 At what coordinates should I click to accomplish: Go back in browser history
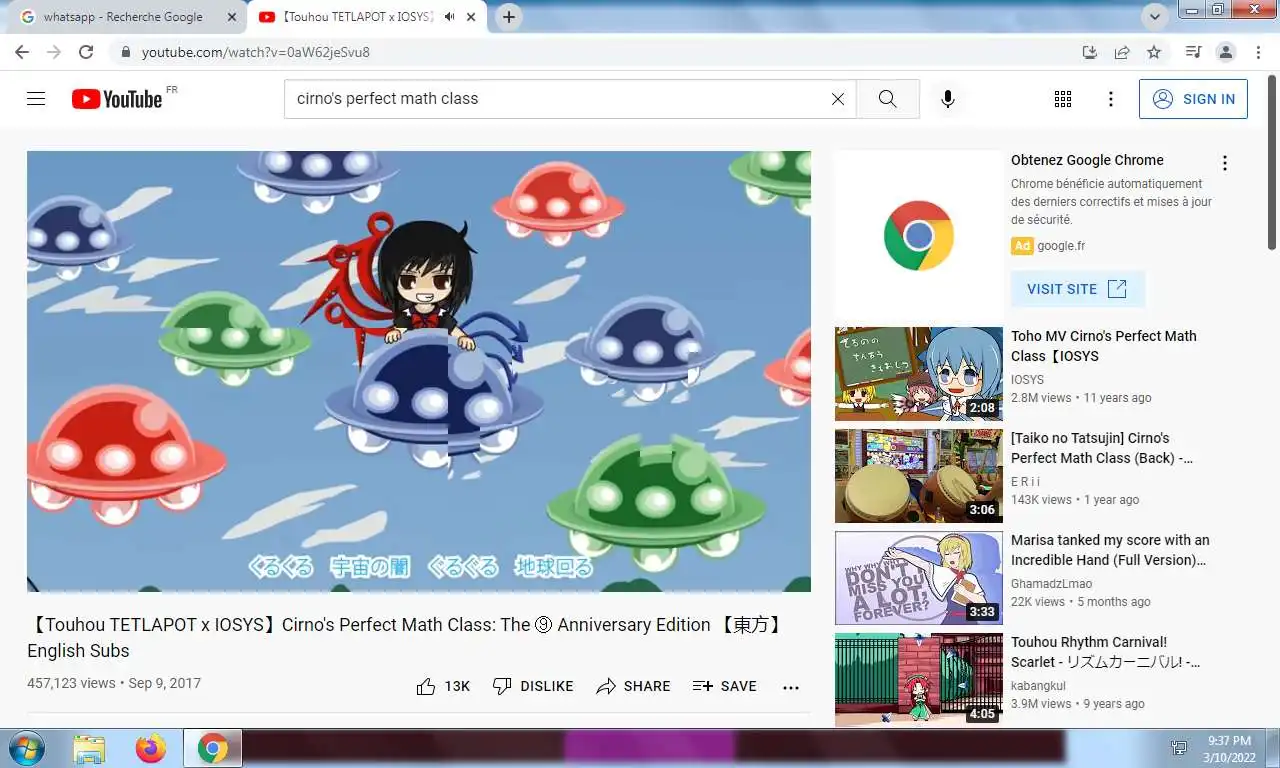tap(22, 52)
